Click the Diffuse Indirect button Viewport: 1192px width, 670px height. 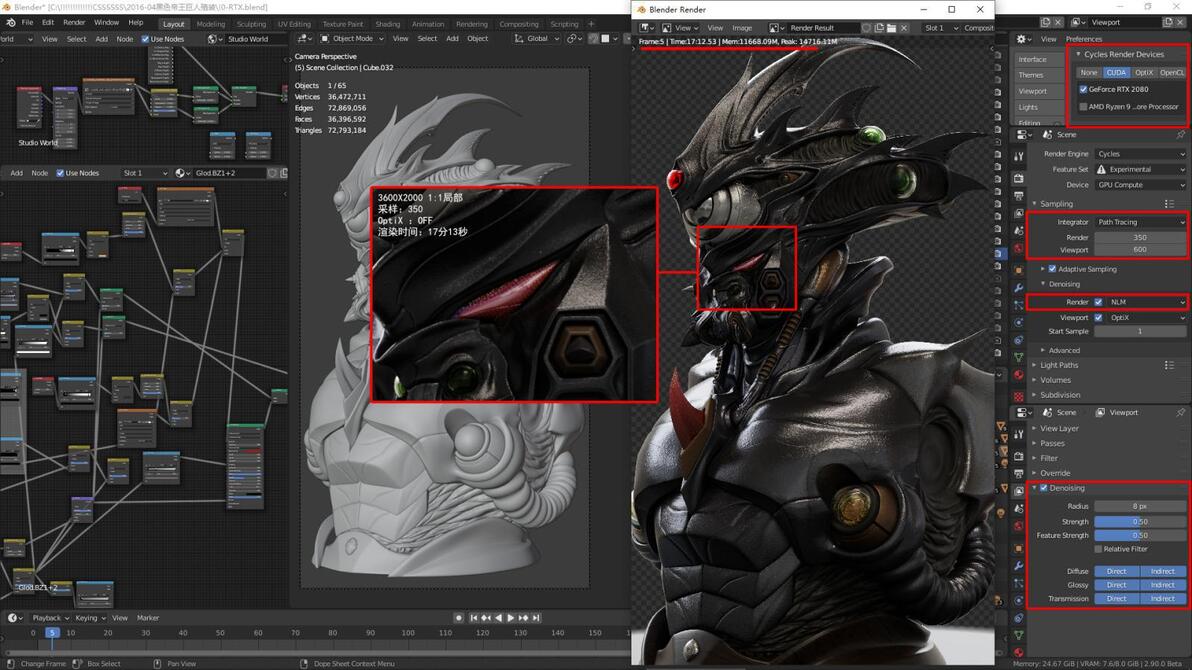pos(1162,571)
